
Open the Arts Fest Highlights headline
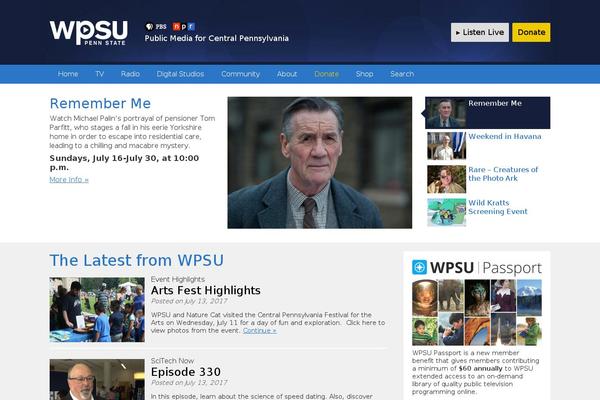(x=205, y=291)
